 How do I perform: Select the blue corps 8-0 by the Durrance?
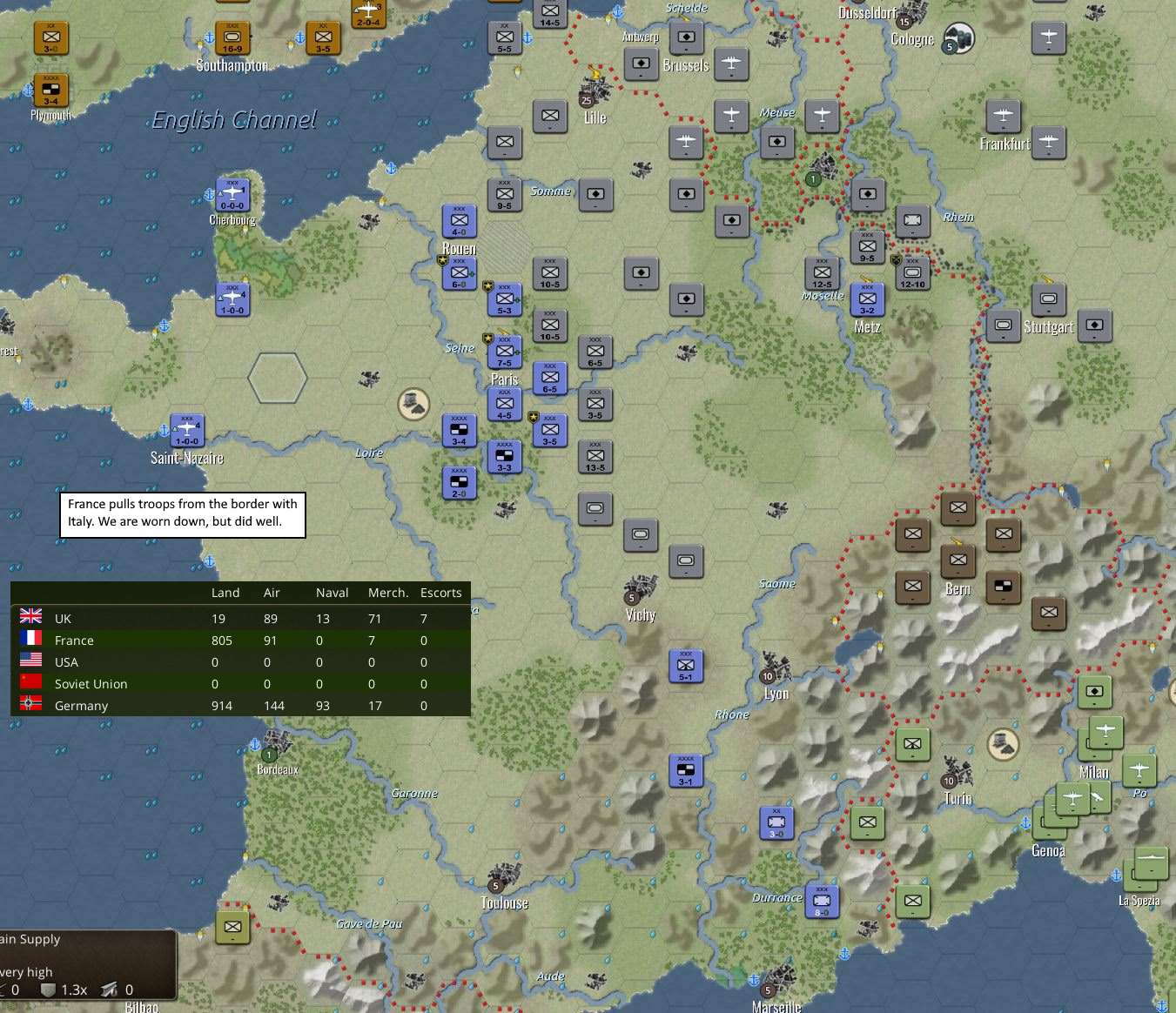coord(822,901)
